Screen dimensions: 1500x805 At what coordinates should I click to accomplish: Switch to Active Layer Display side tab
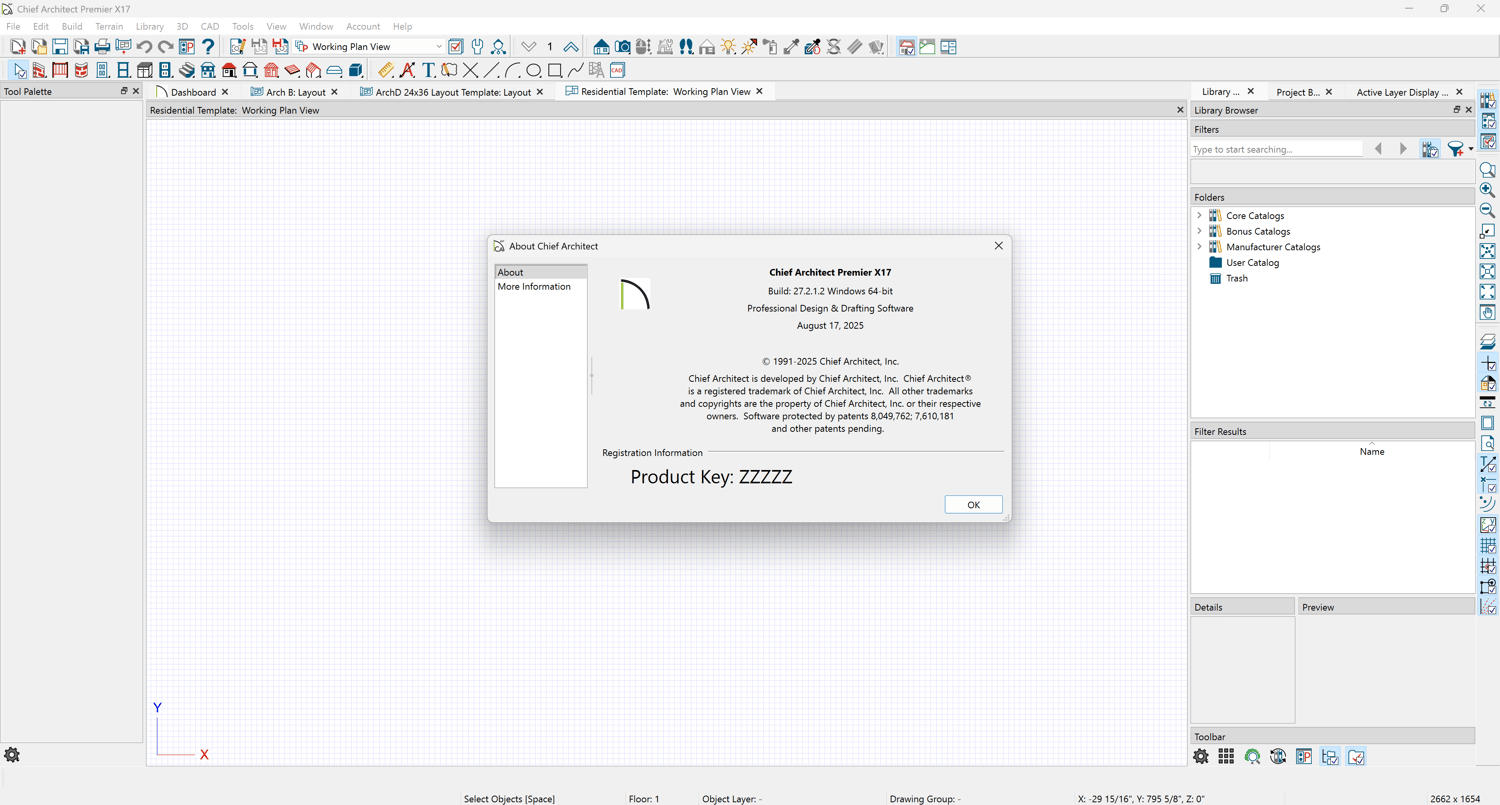tap(1402, 92)
